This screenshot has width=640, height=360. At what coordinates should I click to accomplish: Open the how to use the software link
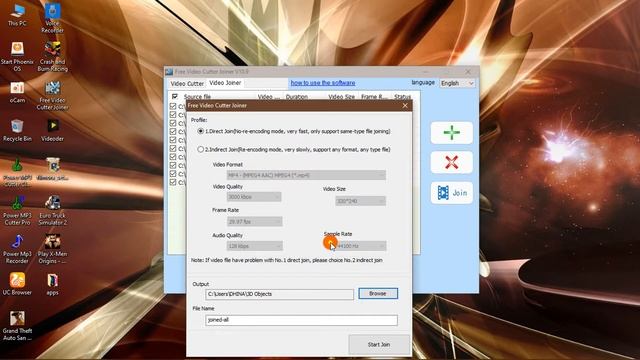coord(323,83)
